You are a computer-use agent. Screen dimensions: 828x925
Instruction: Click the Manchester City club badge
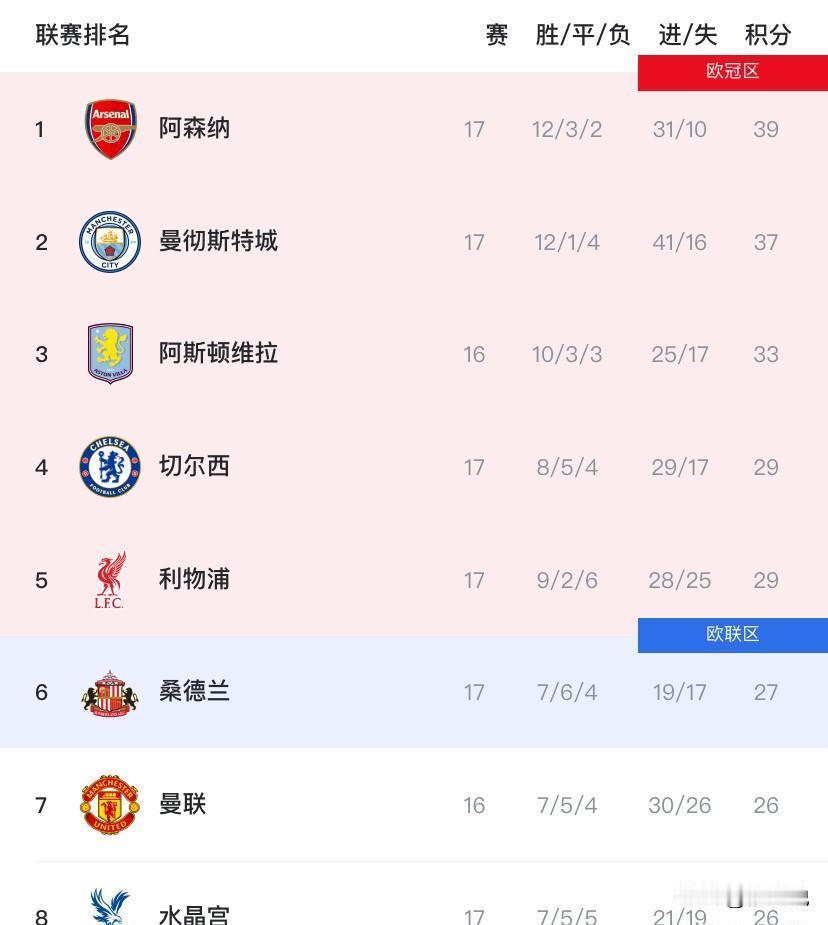[110, 241]
